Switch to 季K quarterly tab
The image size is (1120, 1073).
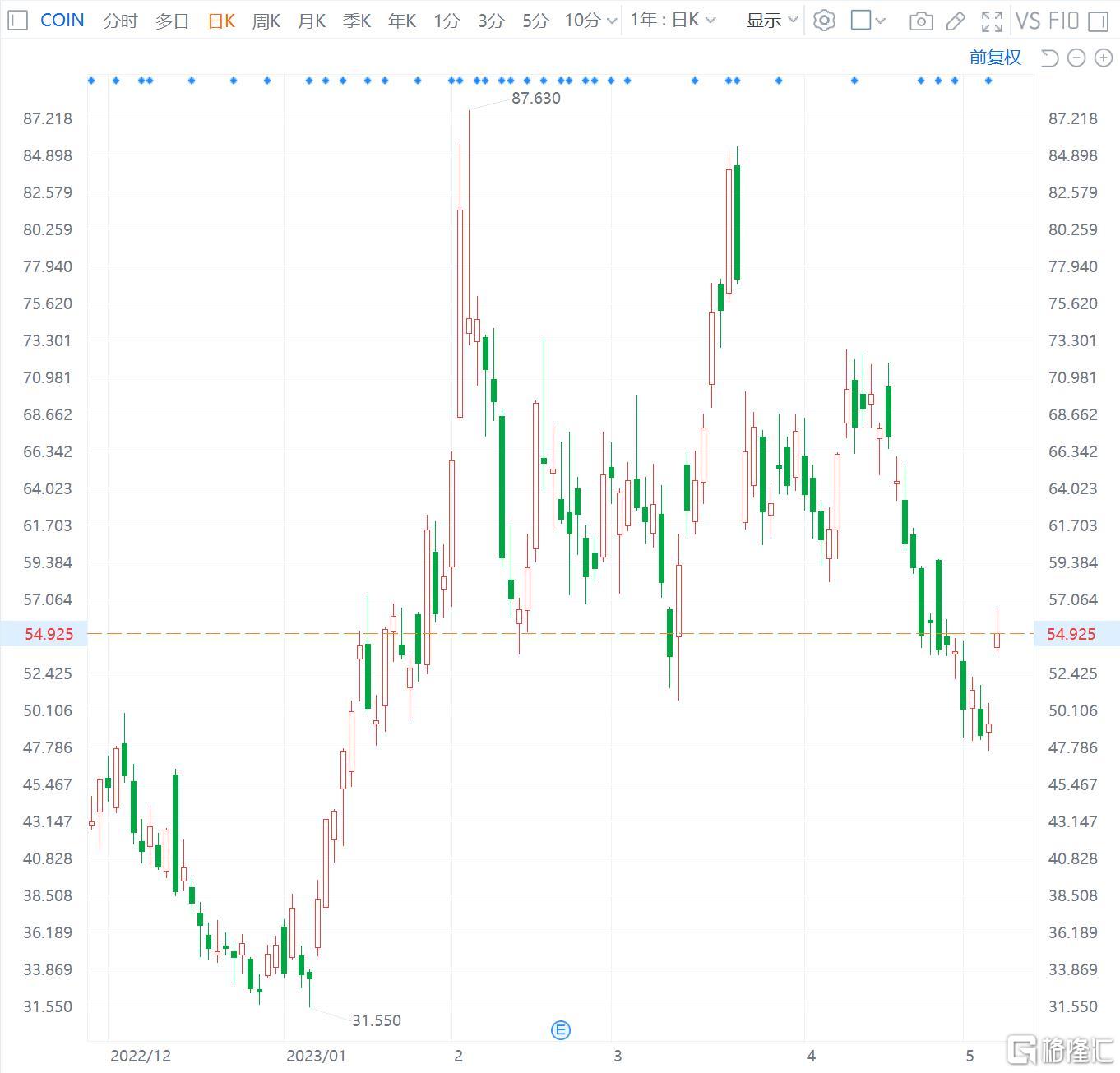[357, 21]
